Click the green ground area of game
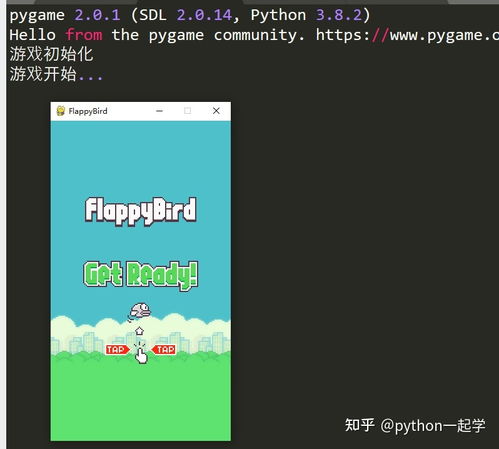This screenshot has width=499, height=449. point(140,400)
